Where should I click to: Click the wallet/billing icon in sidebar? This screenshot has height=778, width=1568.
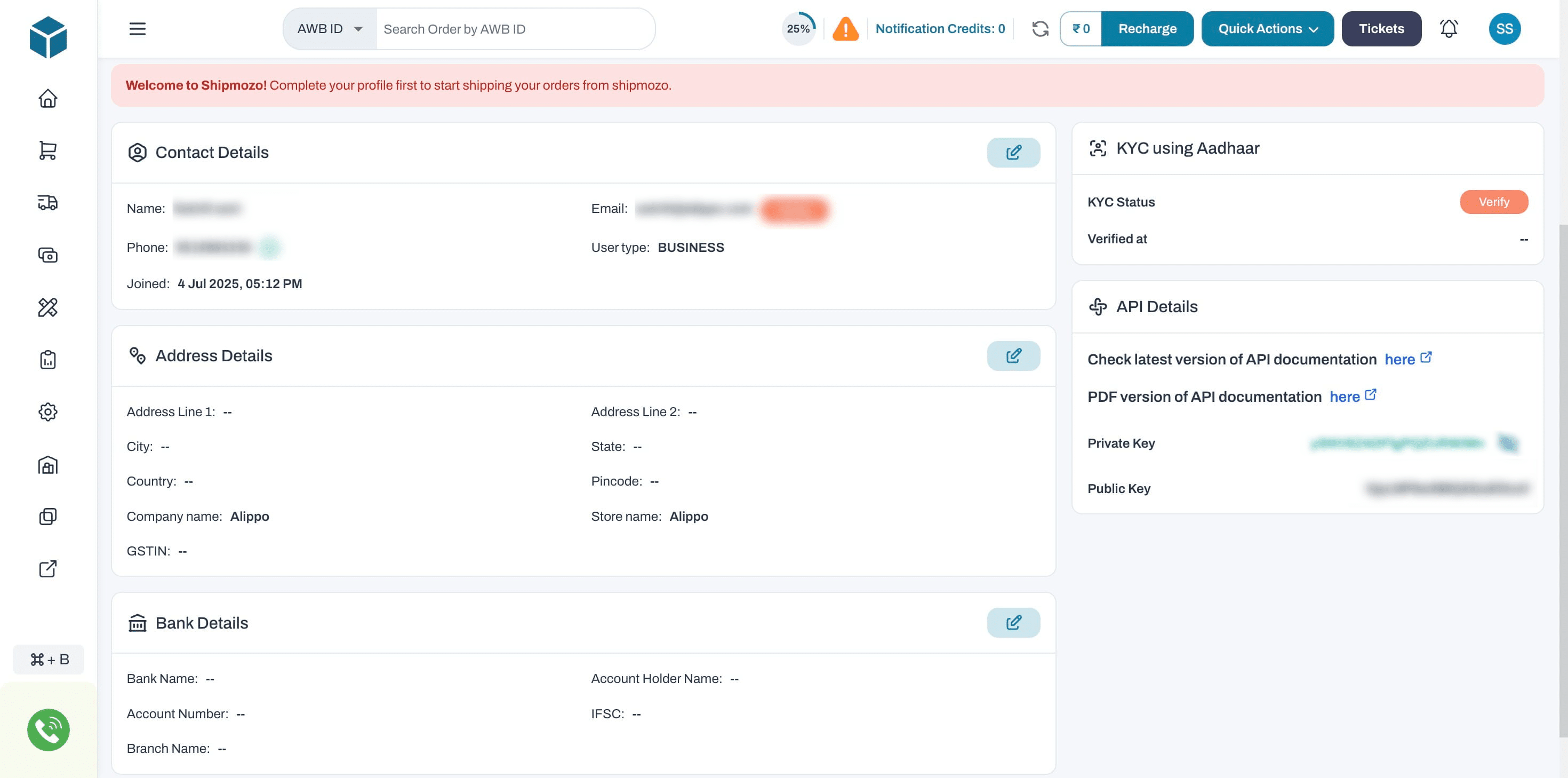tap(49, 255)
